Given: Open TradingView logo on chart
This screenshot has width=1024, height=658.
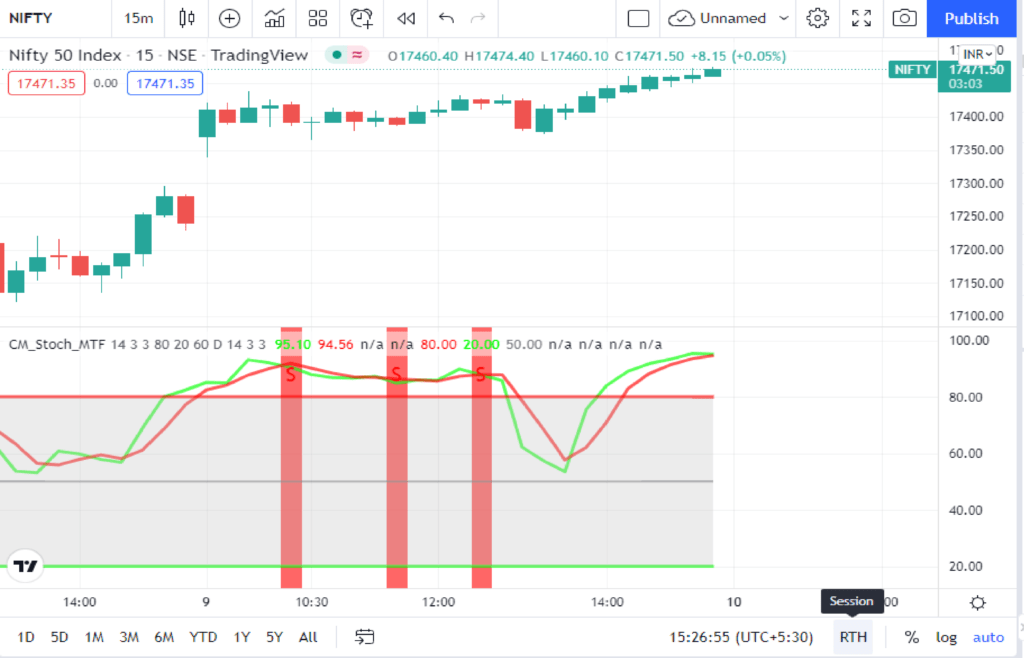Looking at the screenshot, I should [25, 566].
